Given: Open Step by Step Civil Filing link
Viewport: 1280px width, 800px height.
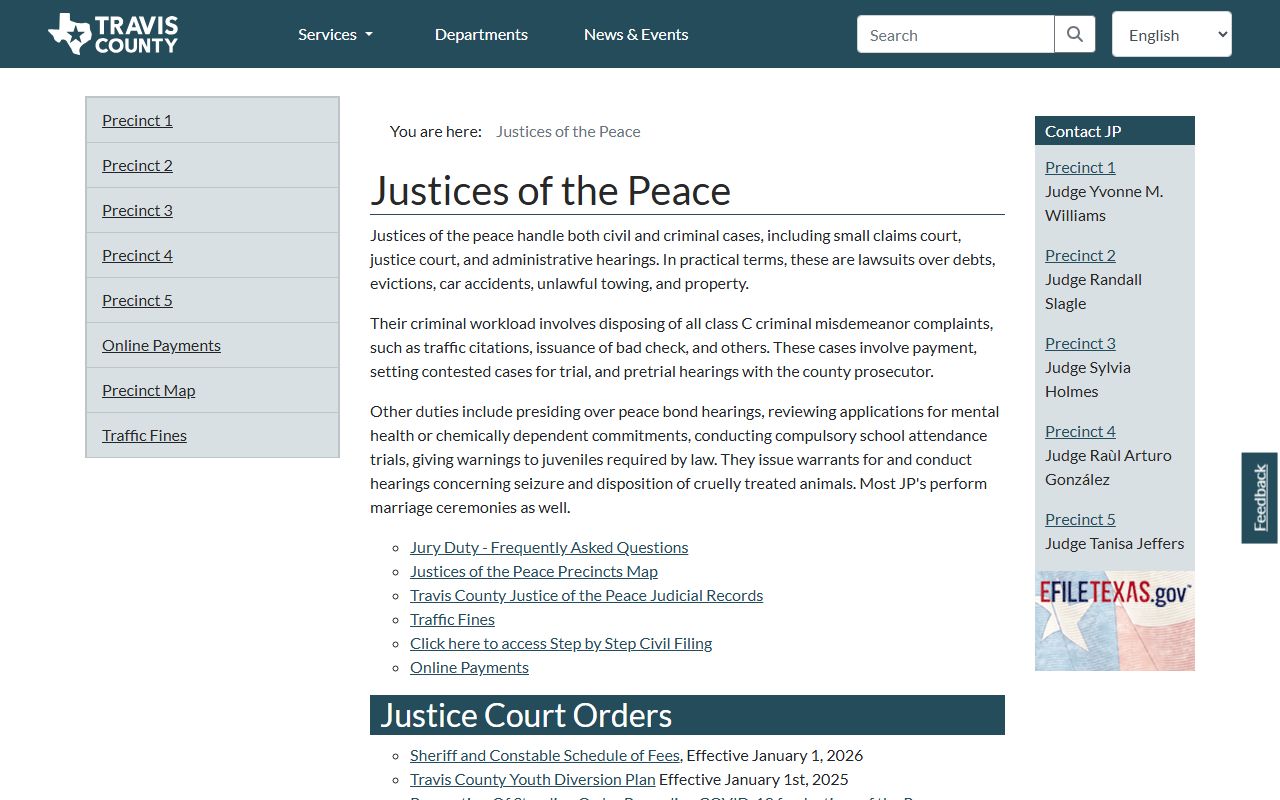Looking at the screenshot, I should point(561,643).
